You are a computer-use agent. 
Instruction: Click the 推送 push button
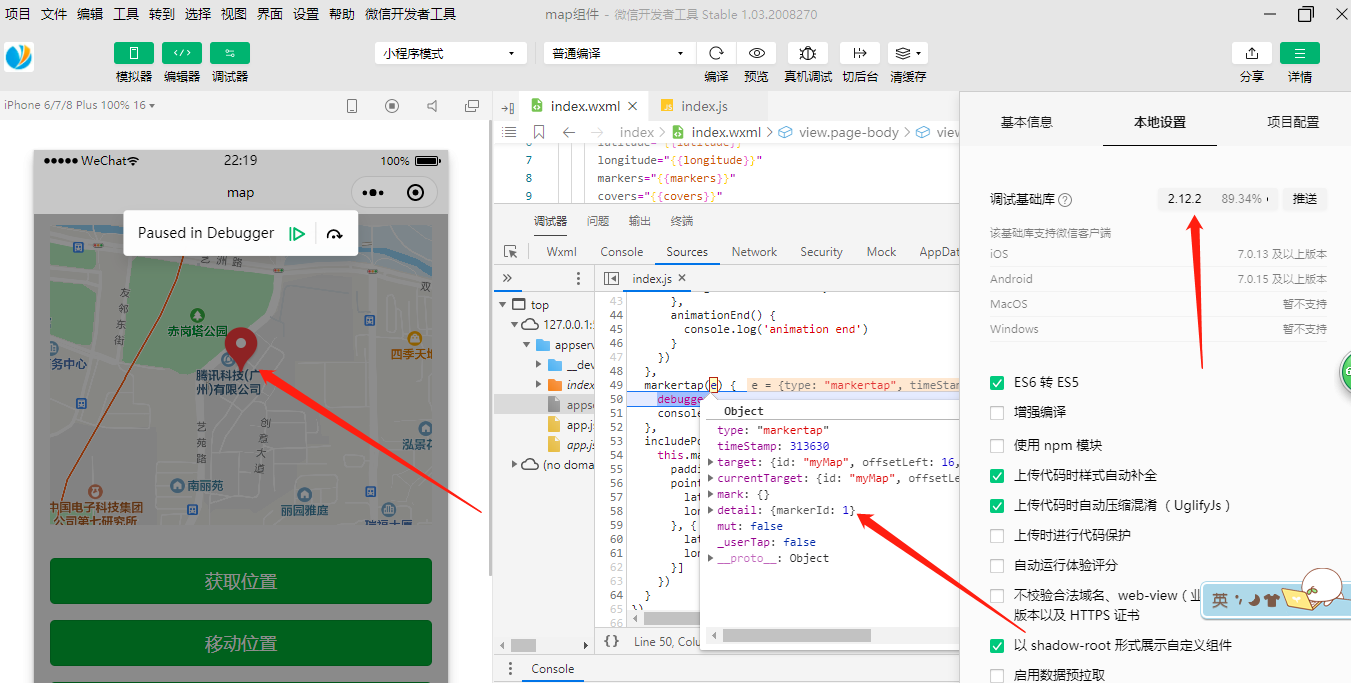click(1305, 199)
